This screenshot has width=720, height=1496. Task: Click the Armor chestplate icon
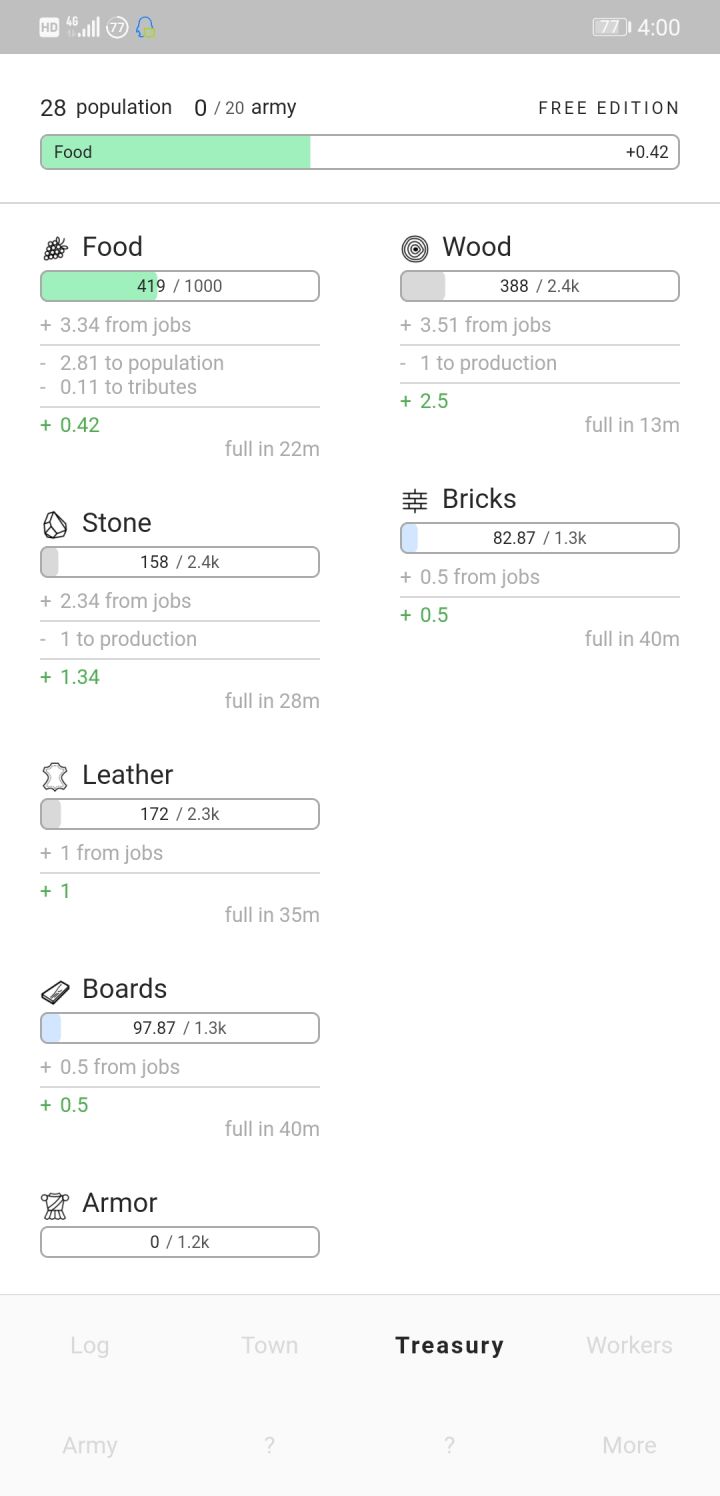[55, 1205]
